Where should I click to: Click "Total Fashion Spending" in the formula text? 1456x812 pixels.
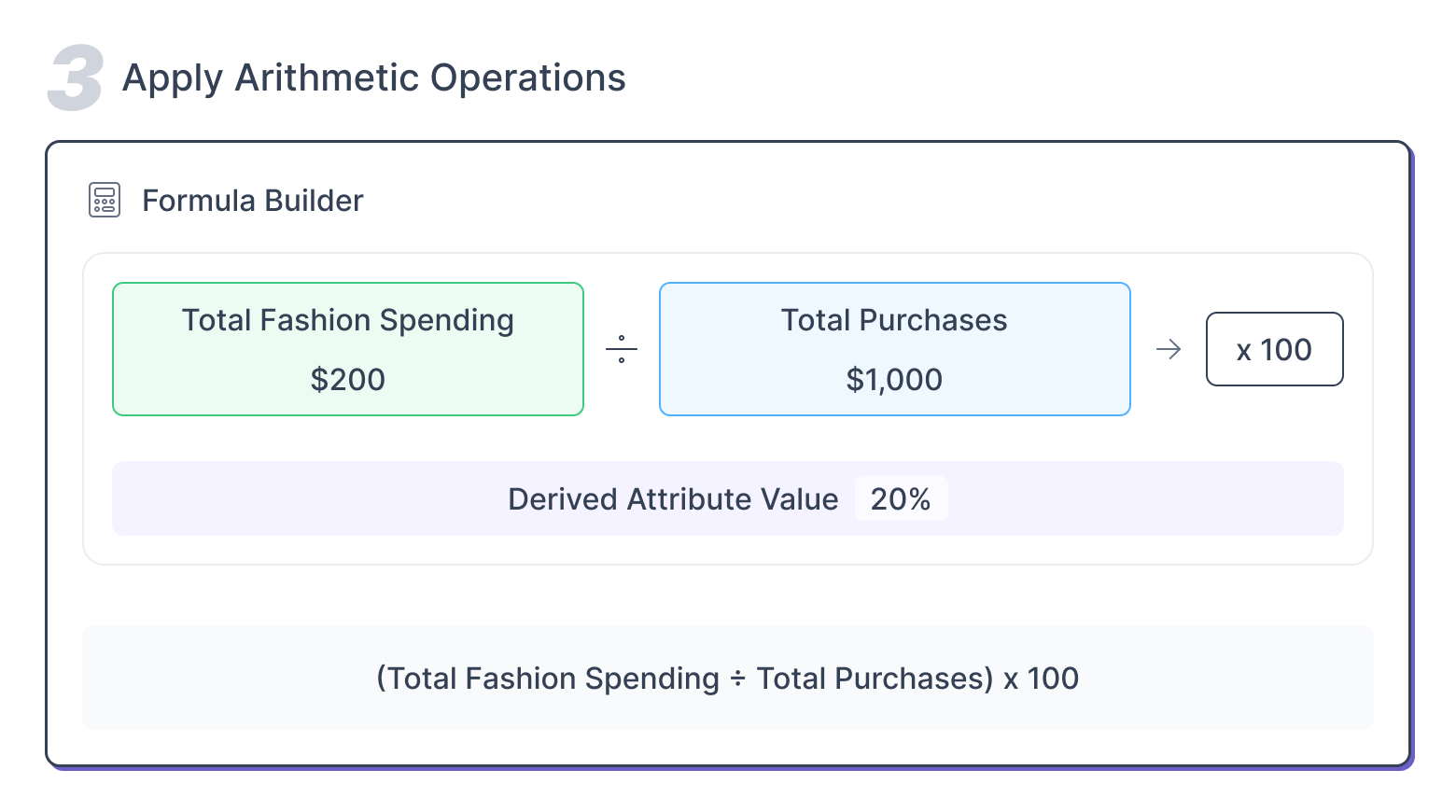553,679
